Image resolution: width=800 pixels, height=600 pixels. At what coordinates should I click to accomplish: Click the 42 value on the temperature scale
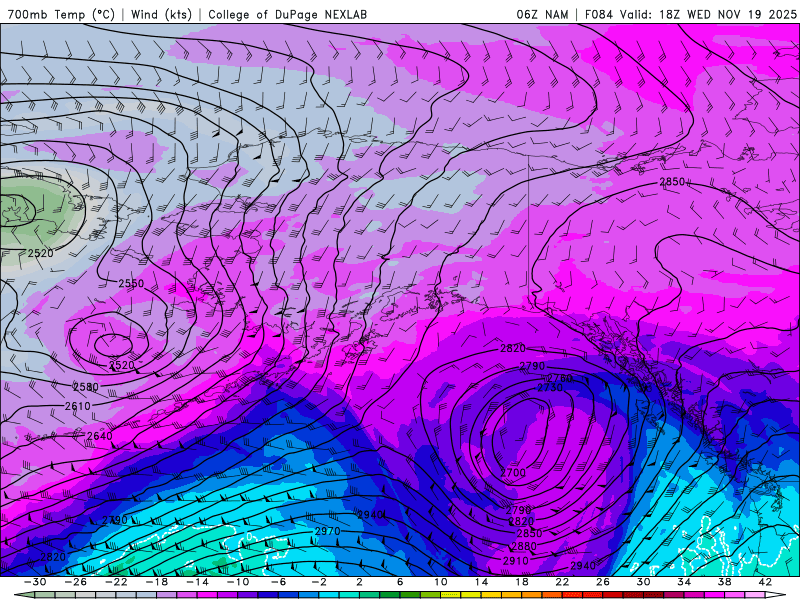[765, 582]
